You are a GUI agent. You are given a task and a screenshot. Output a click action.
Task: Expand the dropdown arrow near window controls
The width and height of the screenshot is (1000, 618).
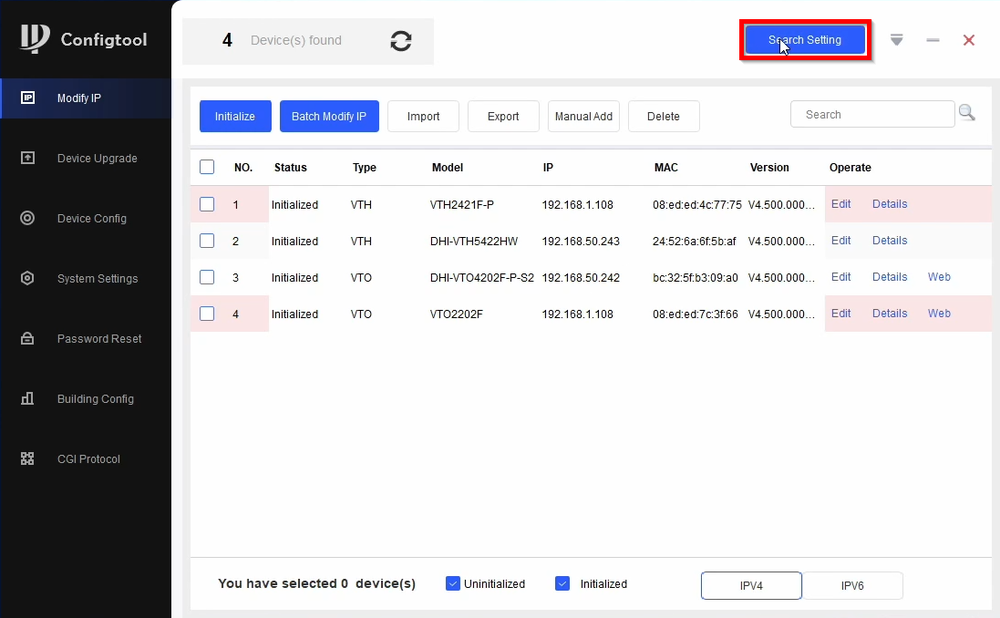(896, 40)
